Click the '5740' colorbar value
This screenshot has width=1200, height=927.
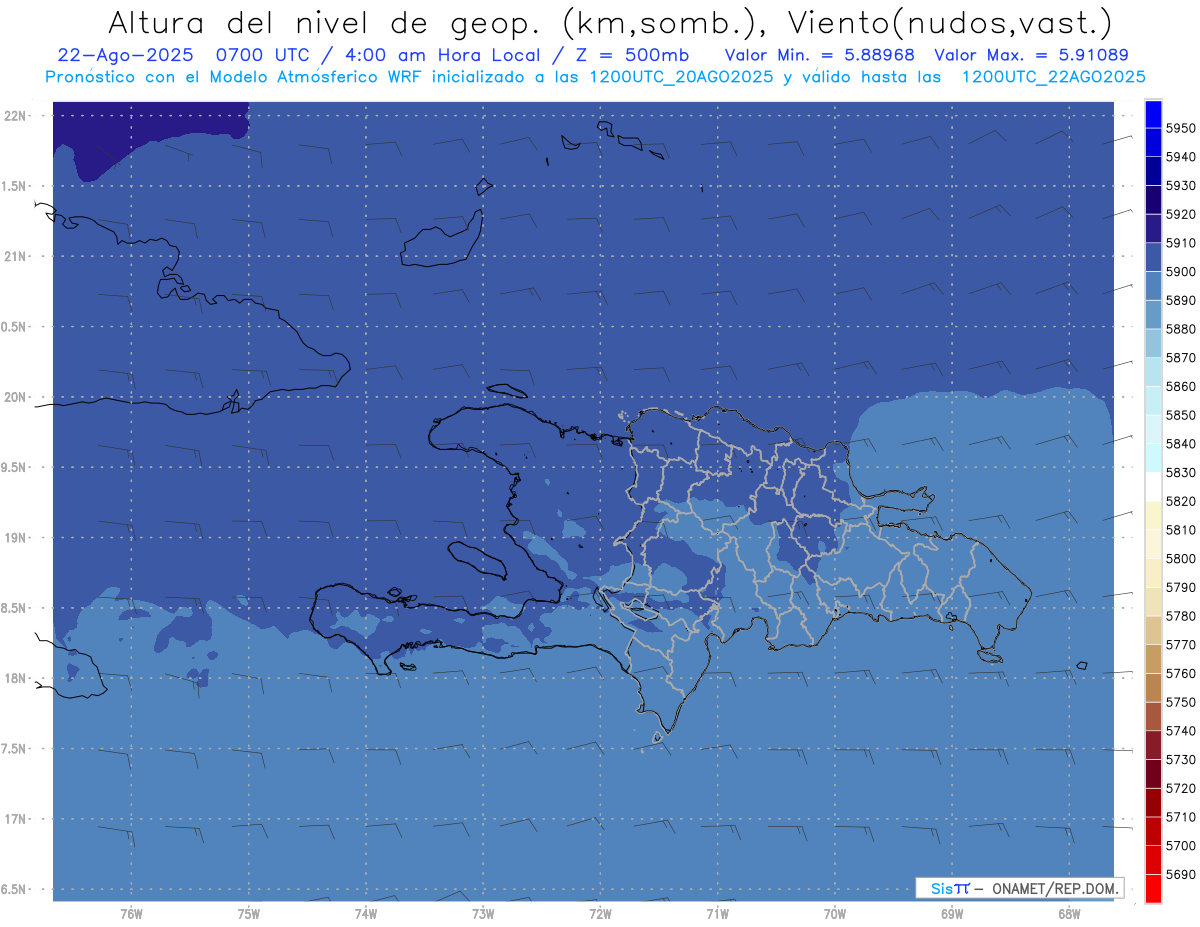1180,731
